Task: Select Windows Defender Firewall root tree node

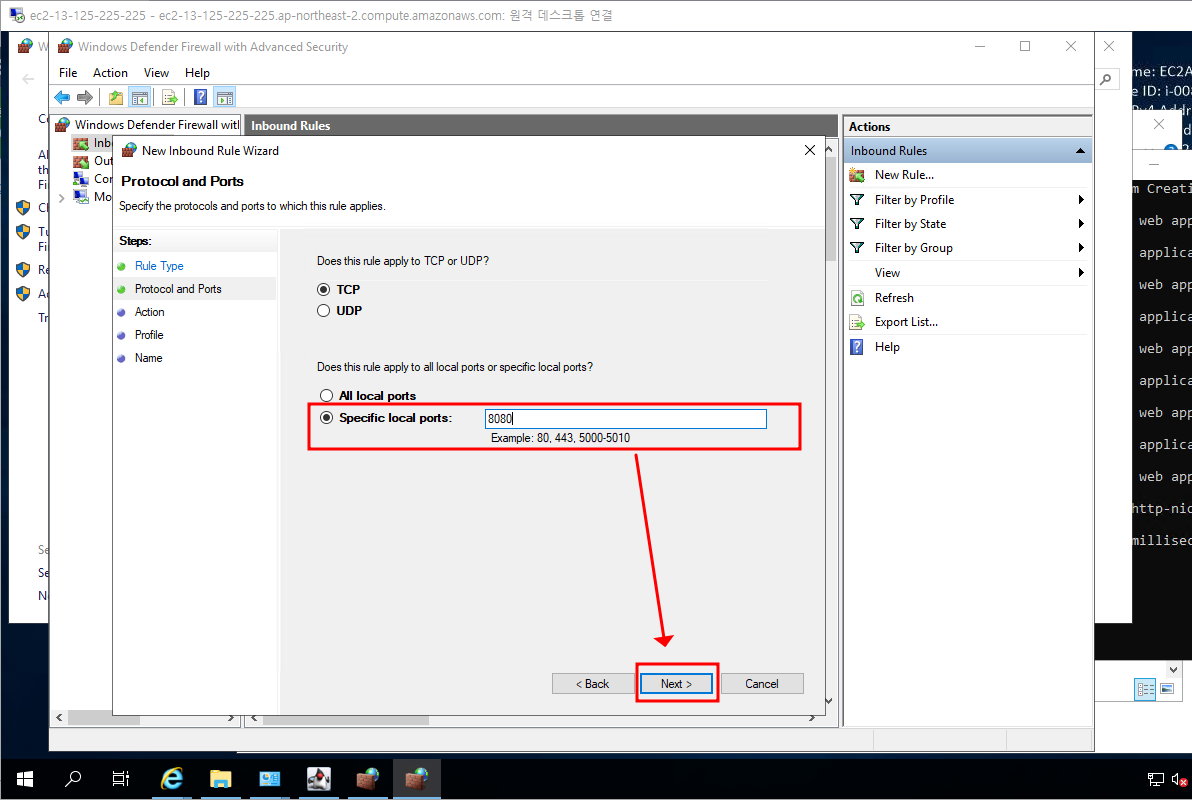Action: tap(156, 125)
